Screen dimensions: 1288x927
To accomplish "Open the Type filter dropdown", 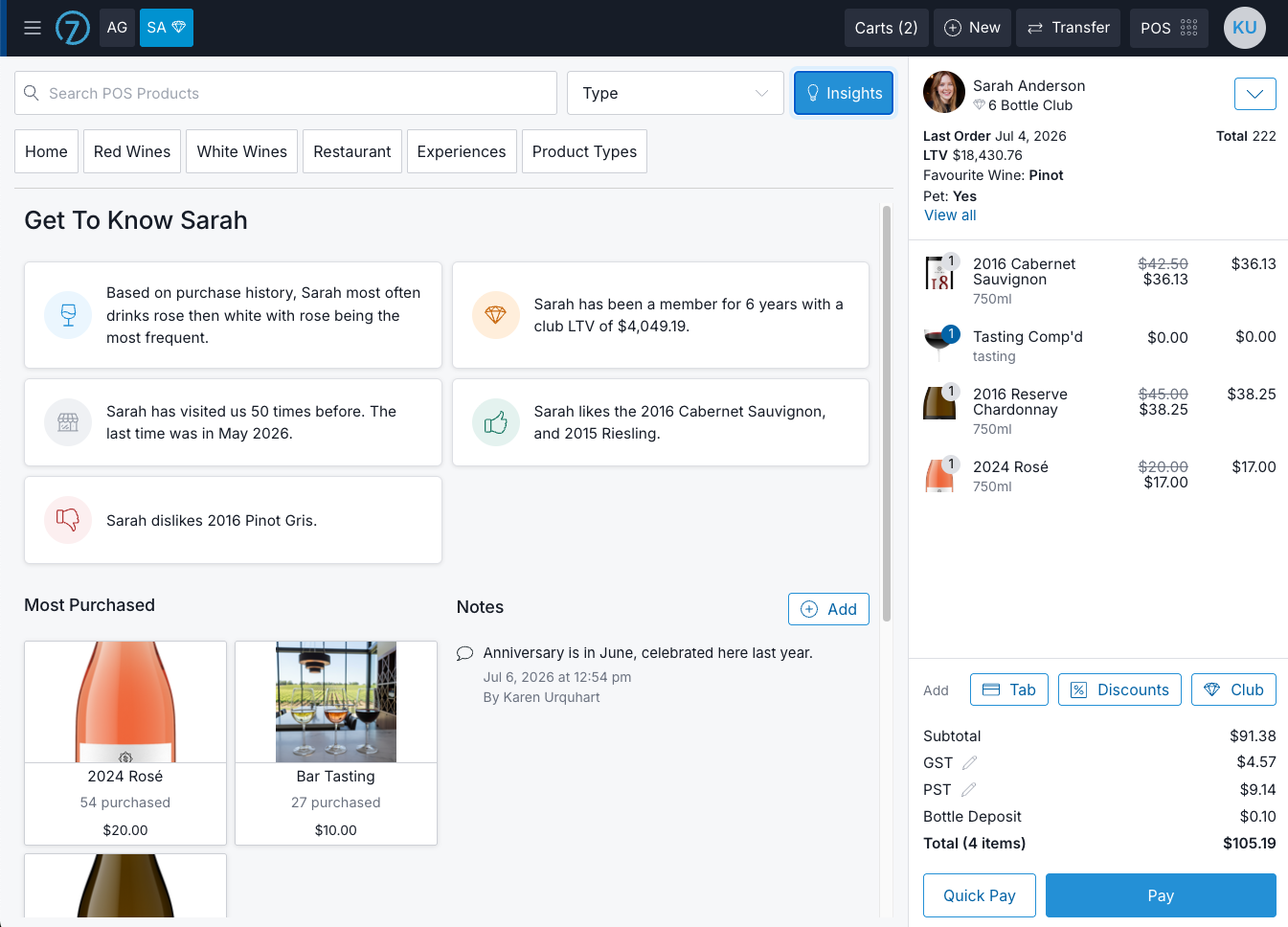I will 675,93.
